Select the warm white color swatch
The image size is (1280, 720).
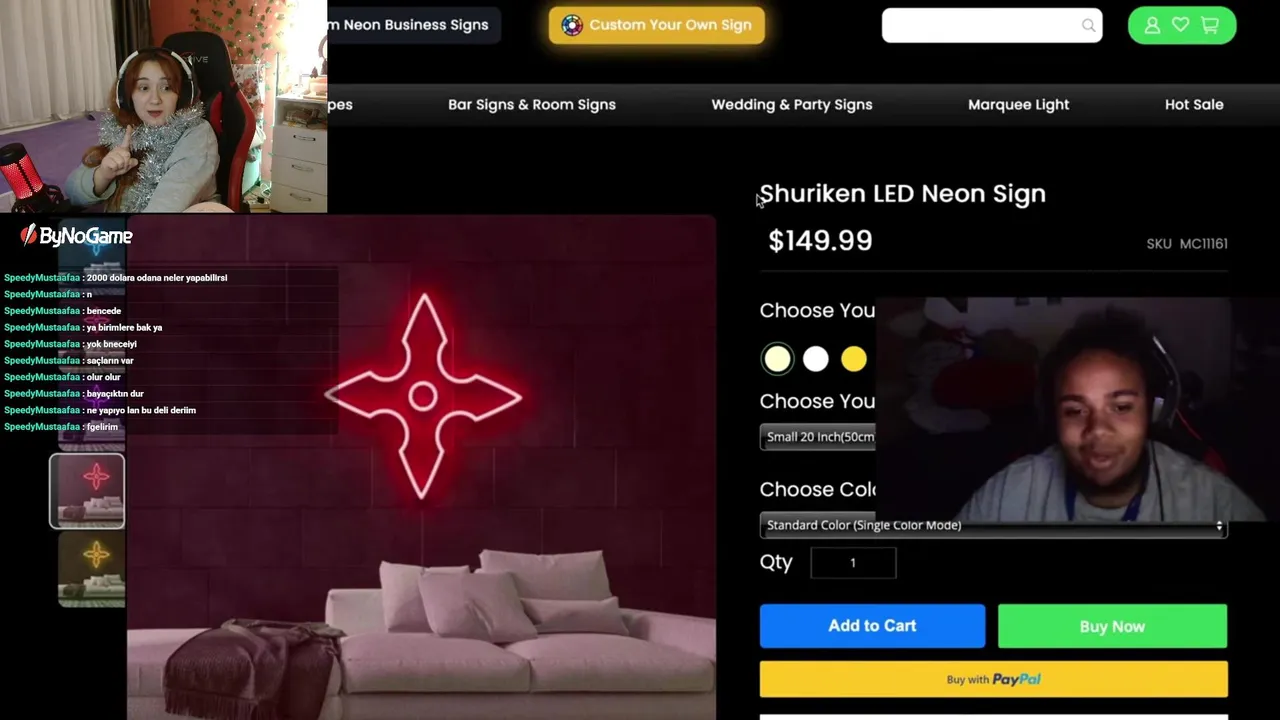(777, 359)
